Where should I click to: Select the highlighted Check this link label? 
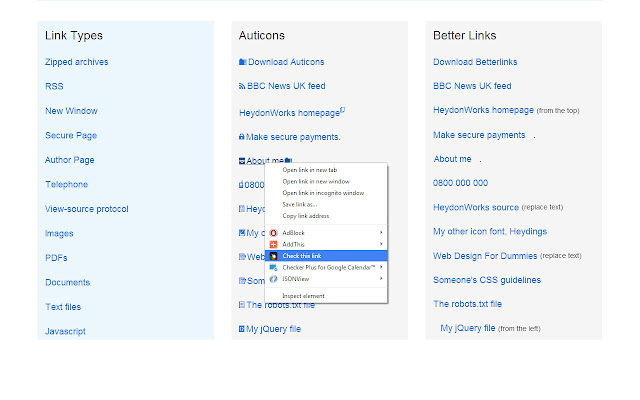click(302, 256)
